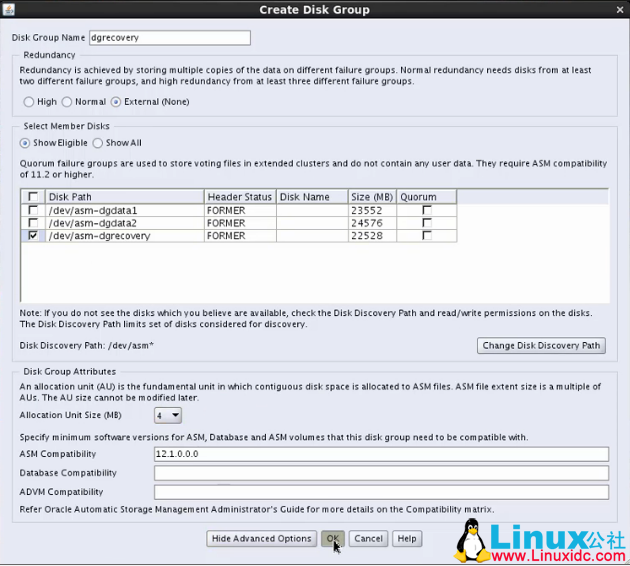Click the Database Compatibility field
630x566 pixels.
[381, 473]
